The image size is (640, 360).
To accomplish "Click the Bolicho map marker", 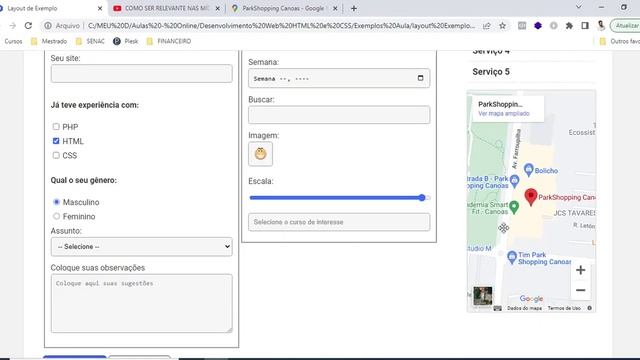I will click(529, 170).
